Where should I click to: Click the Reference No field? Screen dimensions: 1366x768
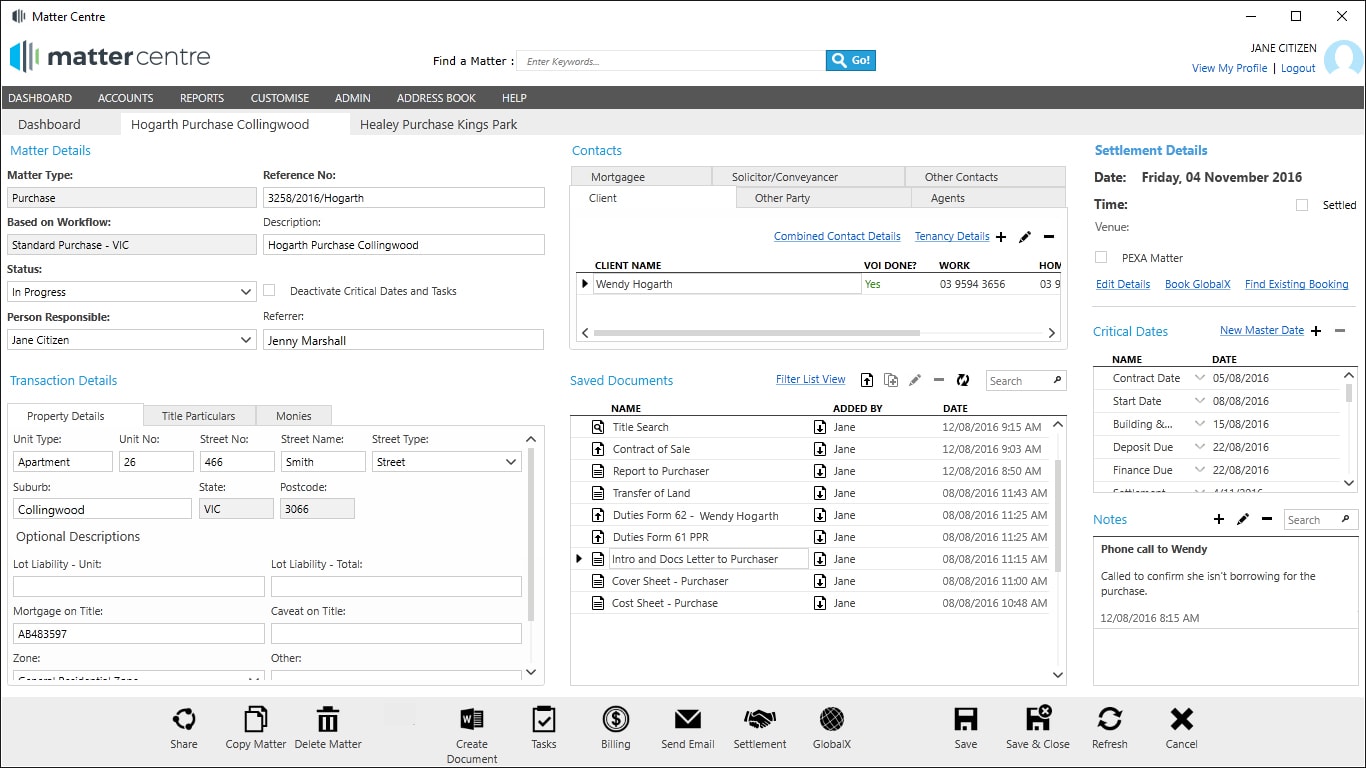(404, 198)
